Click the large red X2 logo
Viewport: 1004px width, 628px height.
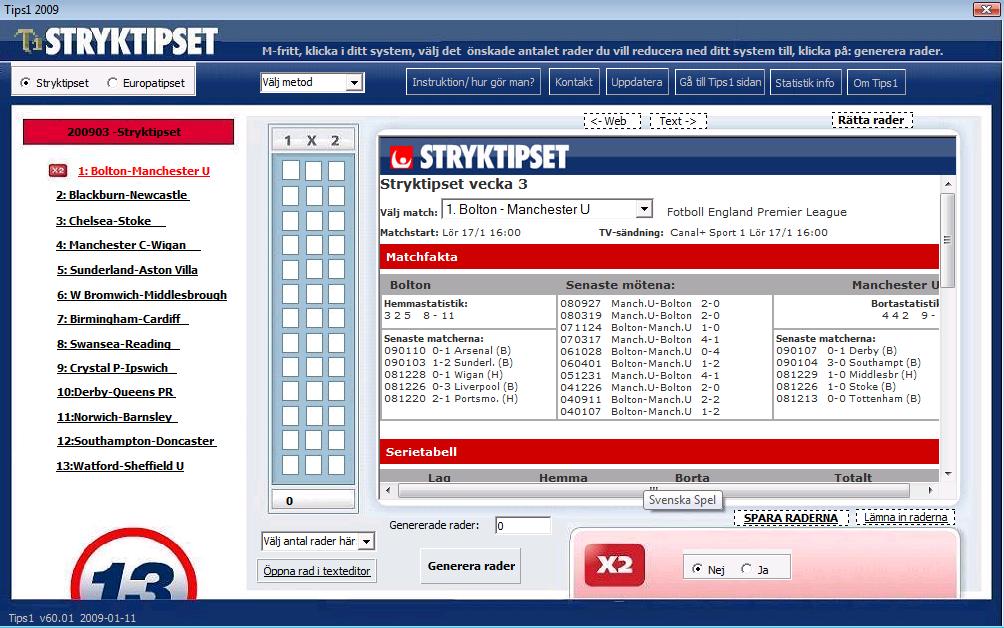pos(615,565)
